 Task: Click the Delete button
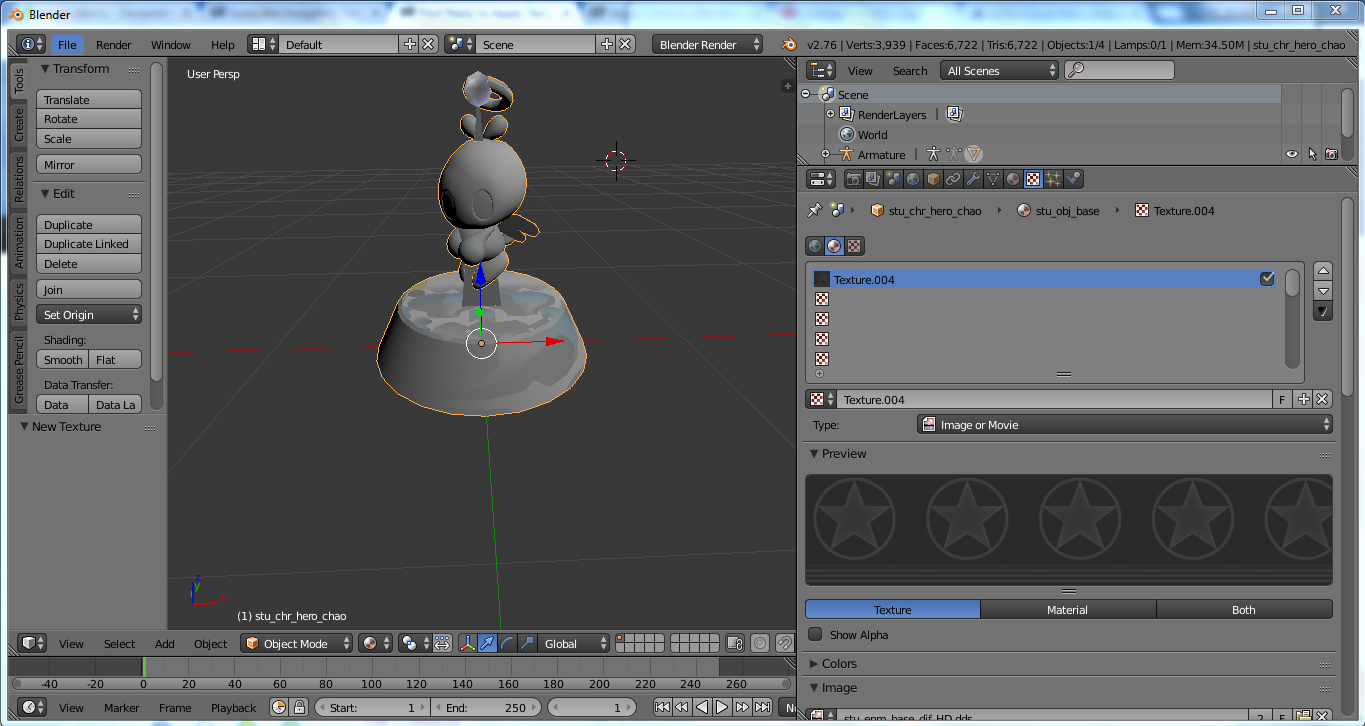89,264
